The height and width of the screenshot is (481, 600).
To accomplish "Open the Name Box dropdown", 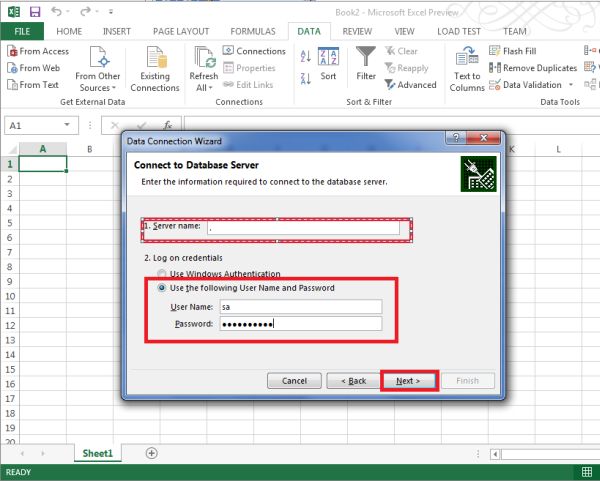I will 67,125.
